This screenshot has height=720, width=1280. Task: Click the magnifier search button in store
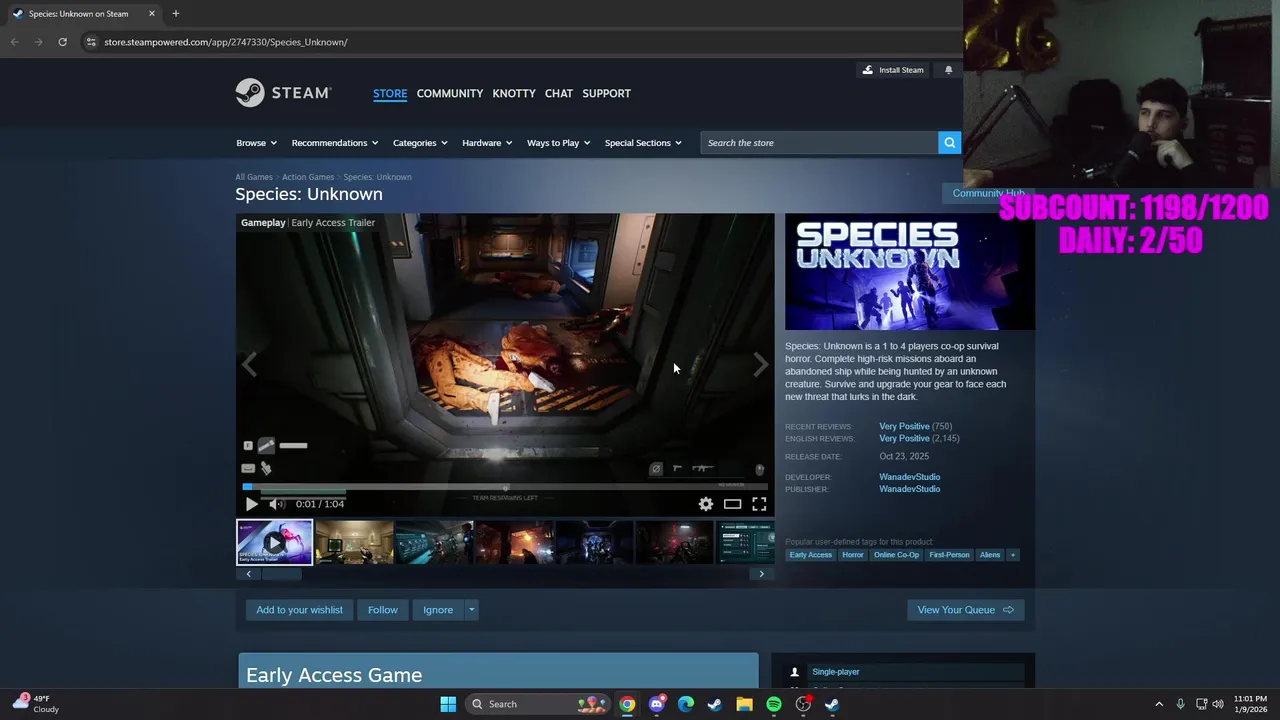coord(949,143)
